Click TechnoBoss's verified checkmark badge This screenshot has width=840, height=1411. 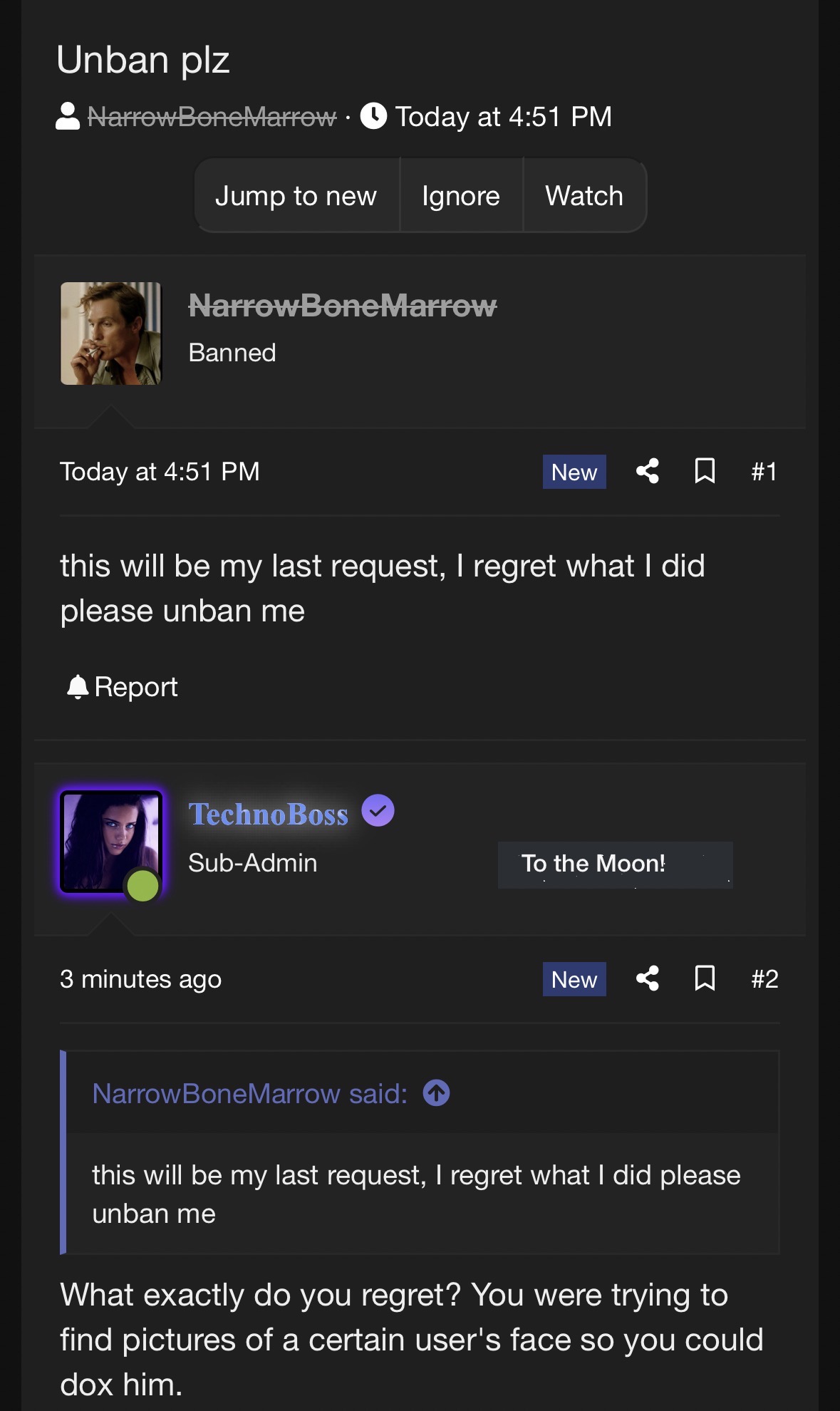[378, 811]
